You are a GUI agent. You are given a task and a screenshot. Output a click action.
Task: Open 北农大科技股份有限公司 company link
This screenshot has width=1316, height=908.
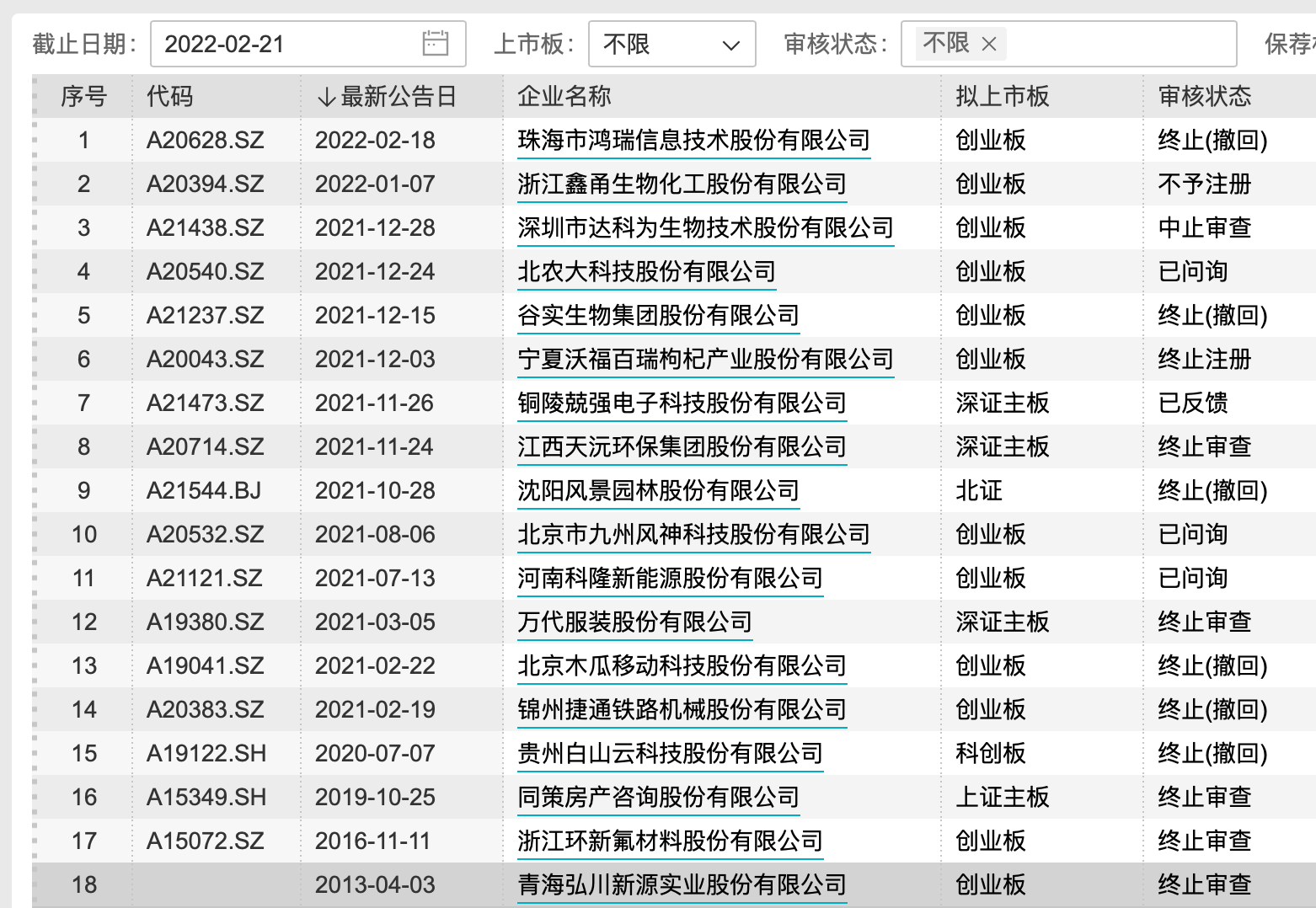[x=646, y=271]
